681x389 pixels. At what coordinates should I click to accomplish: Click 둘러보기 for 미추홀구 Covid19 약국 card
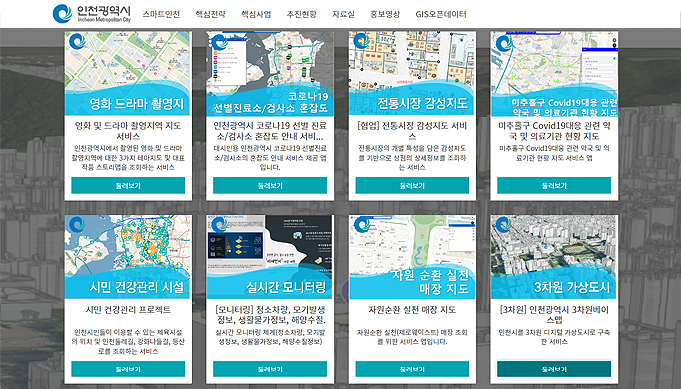554,185
